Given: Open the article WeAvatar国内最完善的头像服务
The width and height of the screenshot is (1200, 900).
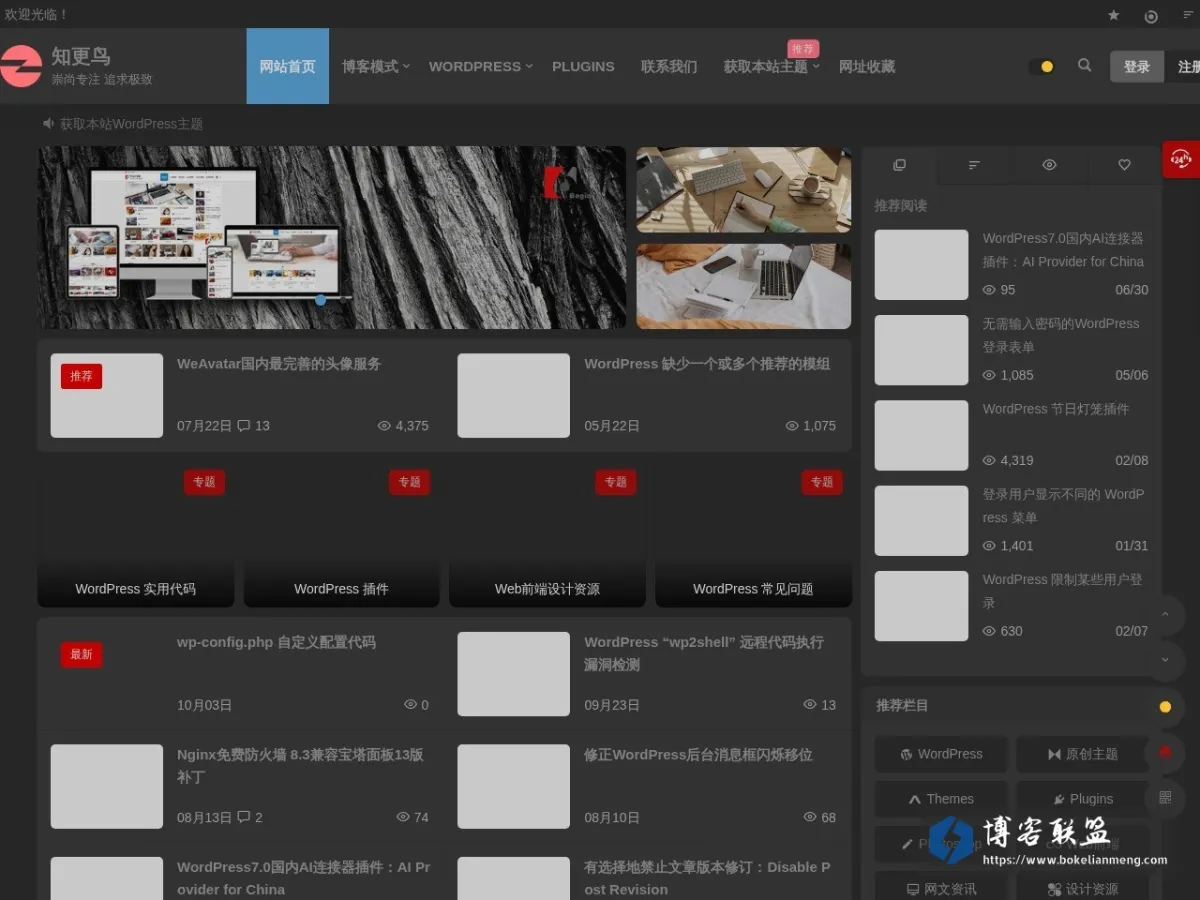Looking at the screenshot, I should click(279, 364).
